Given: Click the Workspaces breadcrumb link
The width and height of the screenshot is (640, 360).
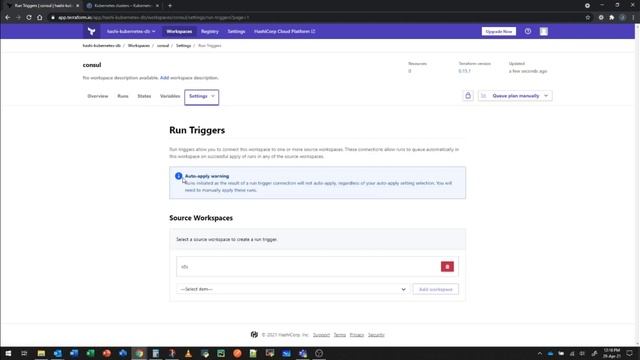Looking at the screenshot, I should (x=139, y=46).
